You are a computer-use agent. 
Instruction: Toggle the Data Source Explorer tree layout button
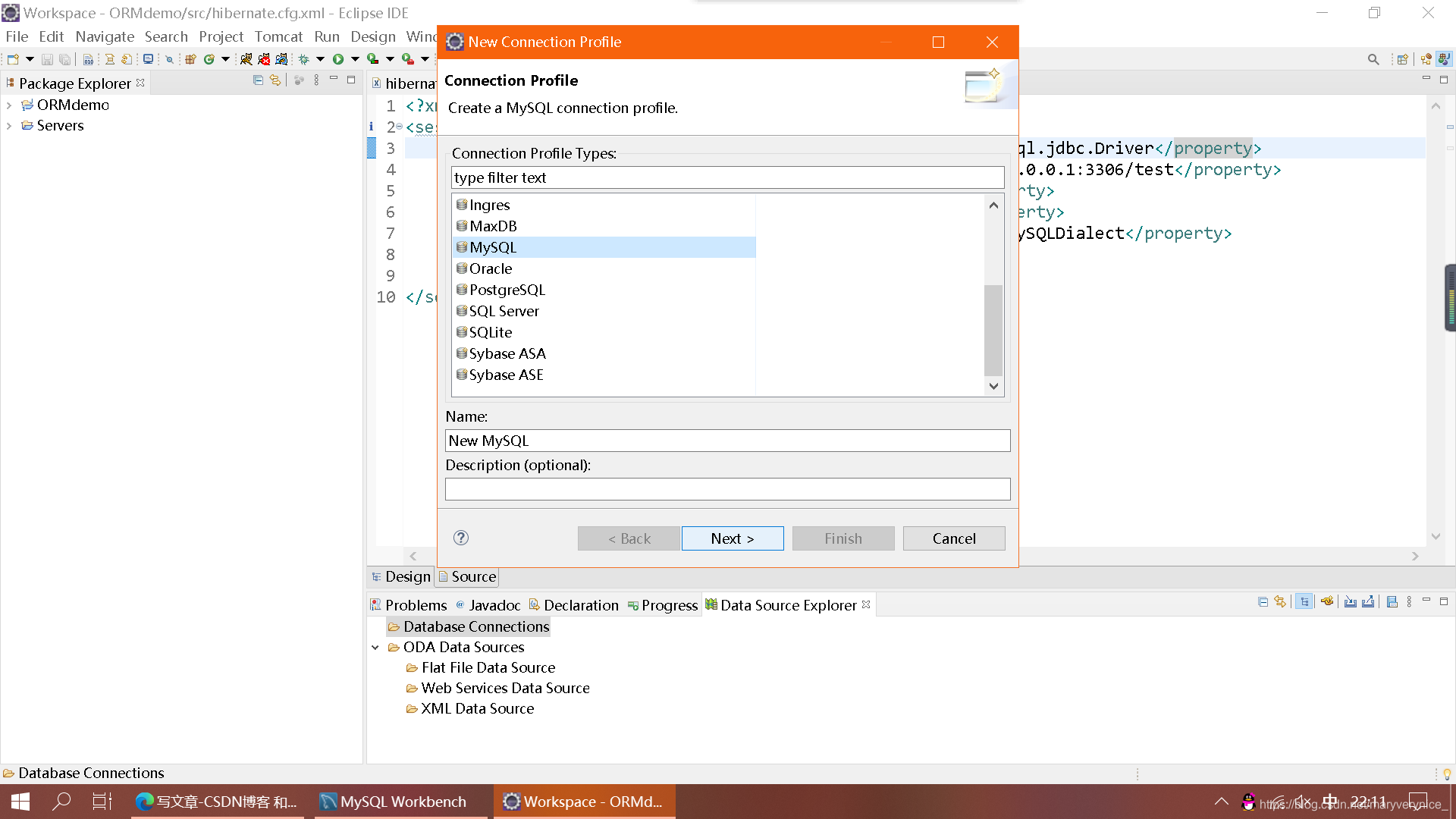pos(1304,602)
